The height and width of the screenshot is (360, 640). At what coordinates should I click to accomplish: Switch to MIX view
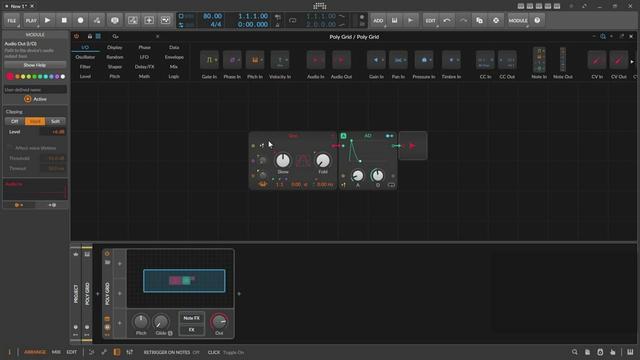pos(56,352)
